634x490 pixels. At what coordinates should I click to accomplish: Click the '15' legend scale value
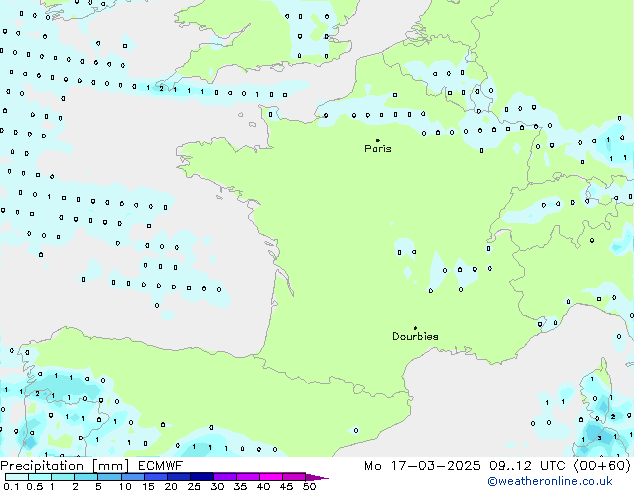(x=148, y=486)
